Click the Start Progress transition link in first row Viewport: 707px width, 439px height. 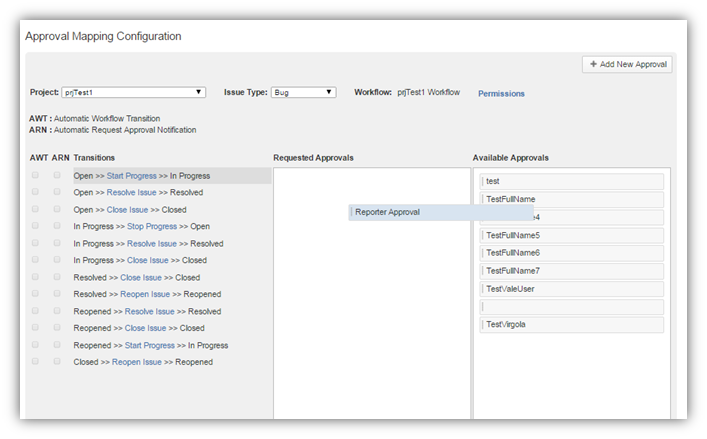coord(132,176)
